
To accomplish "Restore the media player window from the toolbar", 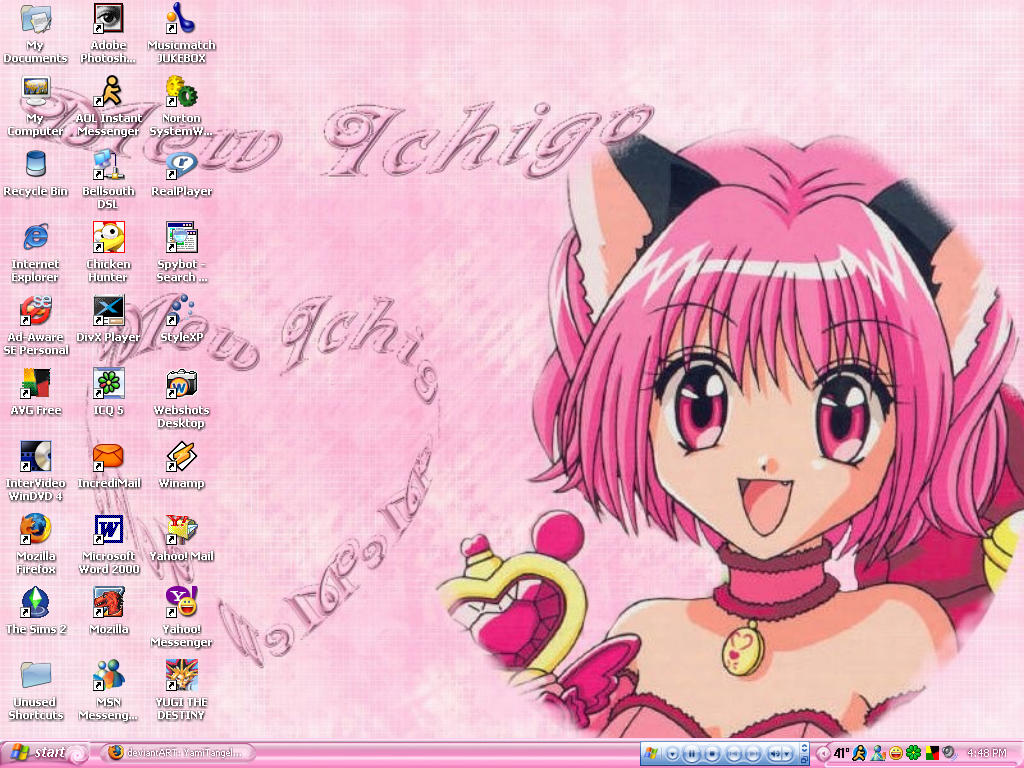I will click(x=805, y=760).
